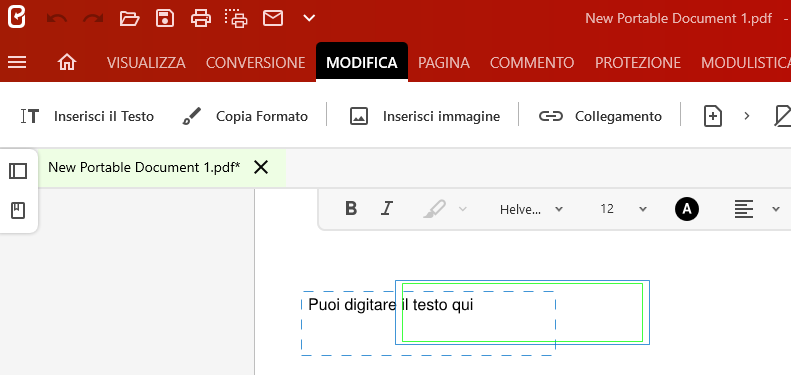This screenshot has width=791, height=375.
Task: Switch to the PAGINA tab
Action: click(444, 63)
